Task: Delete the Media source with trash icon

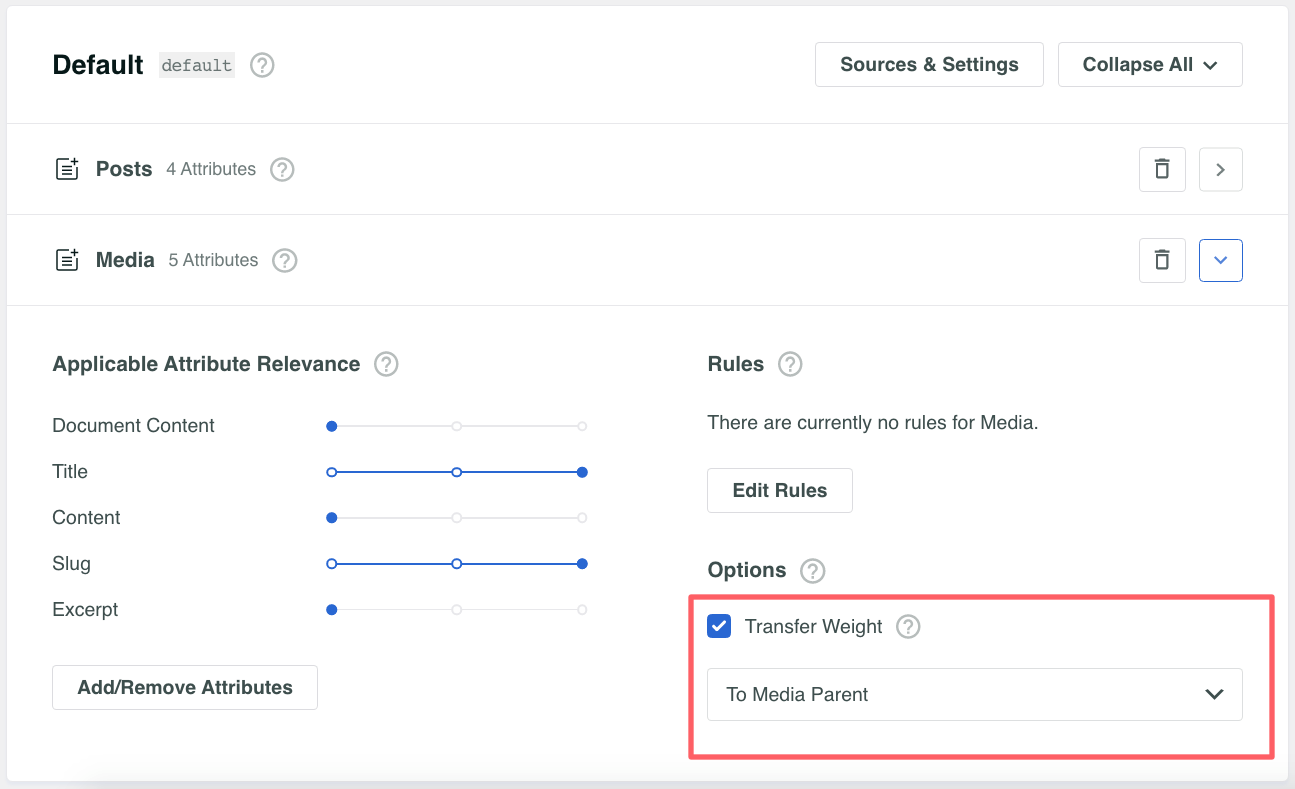Action: (1162, 261)
